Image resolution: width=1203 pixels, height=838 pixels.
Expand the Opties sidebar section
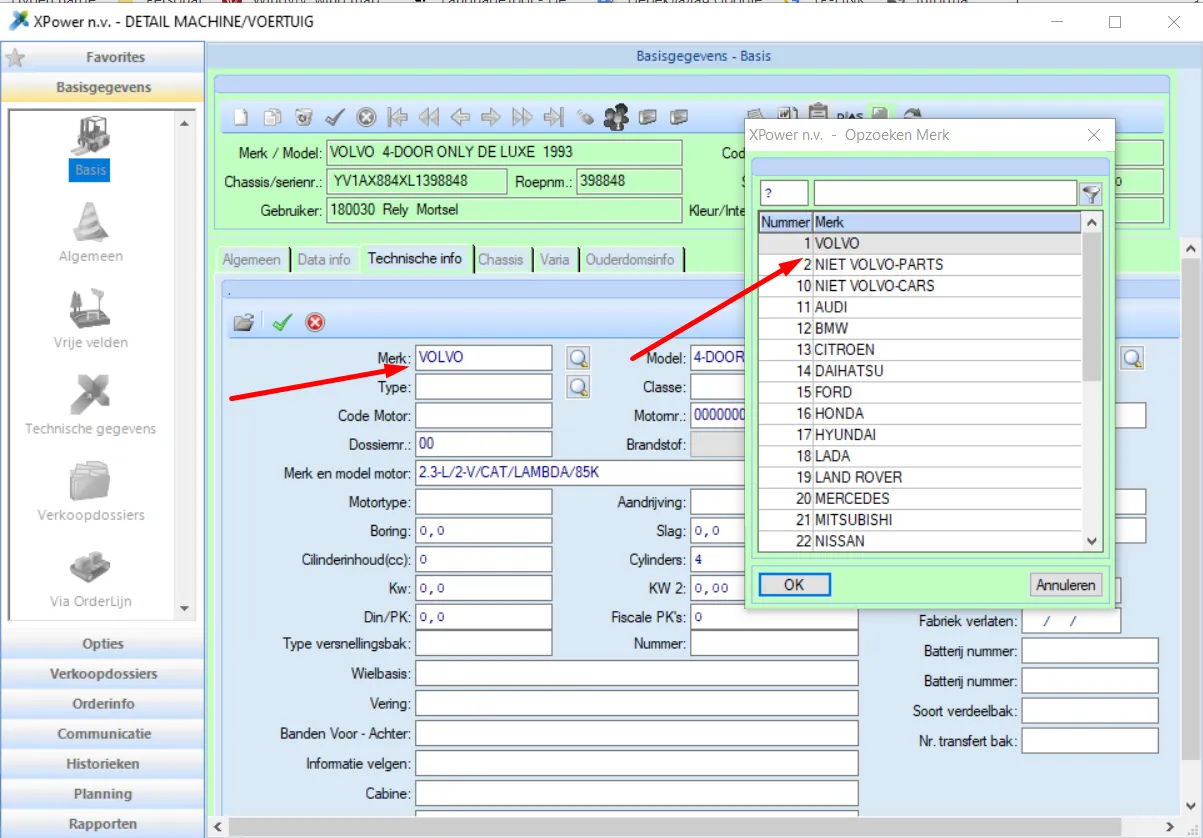tap(103, 643)
